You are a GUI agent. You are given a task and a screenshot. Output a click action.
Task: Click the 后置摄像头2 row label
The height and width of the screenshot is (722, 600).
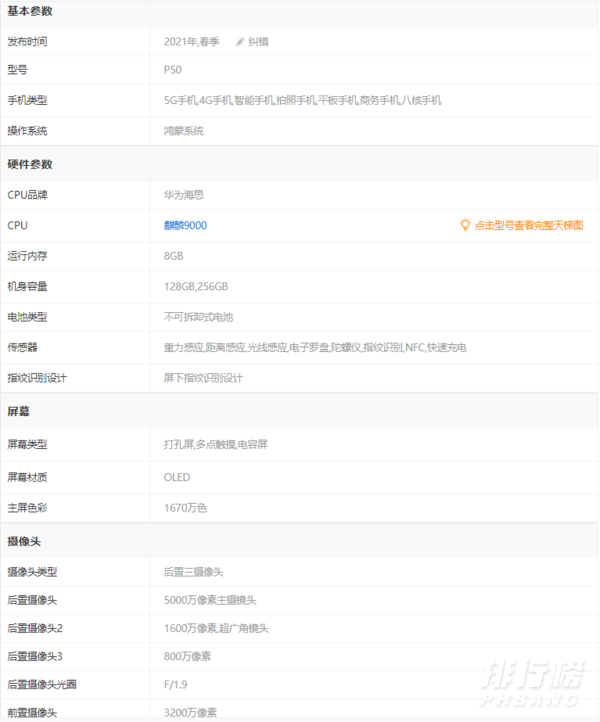click(x=35, y=628)
